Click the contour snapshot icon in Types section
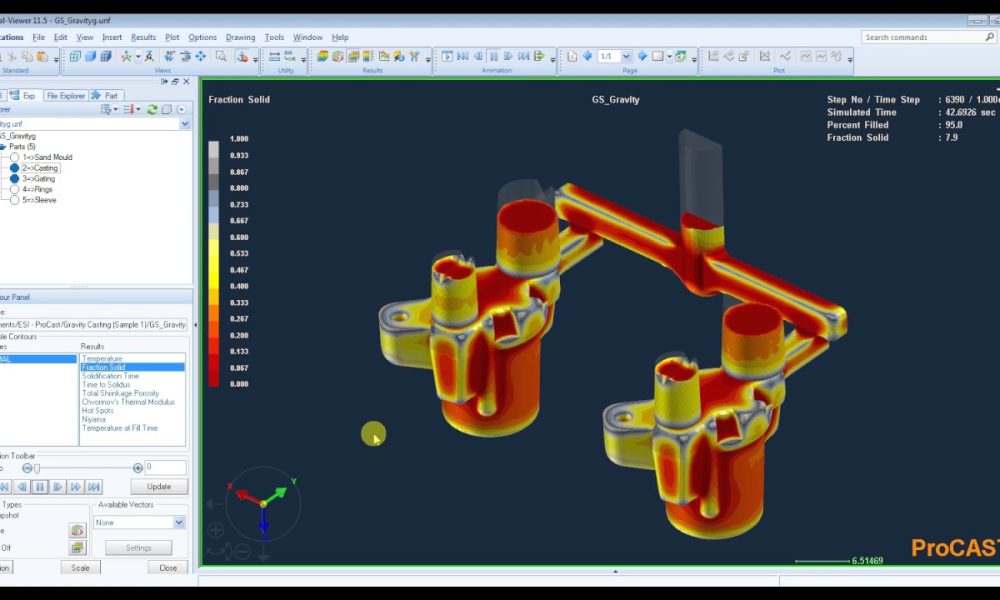Viewport: 1000px width, 600px height. coord(77,530)
